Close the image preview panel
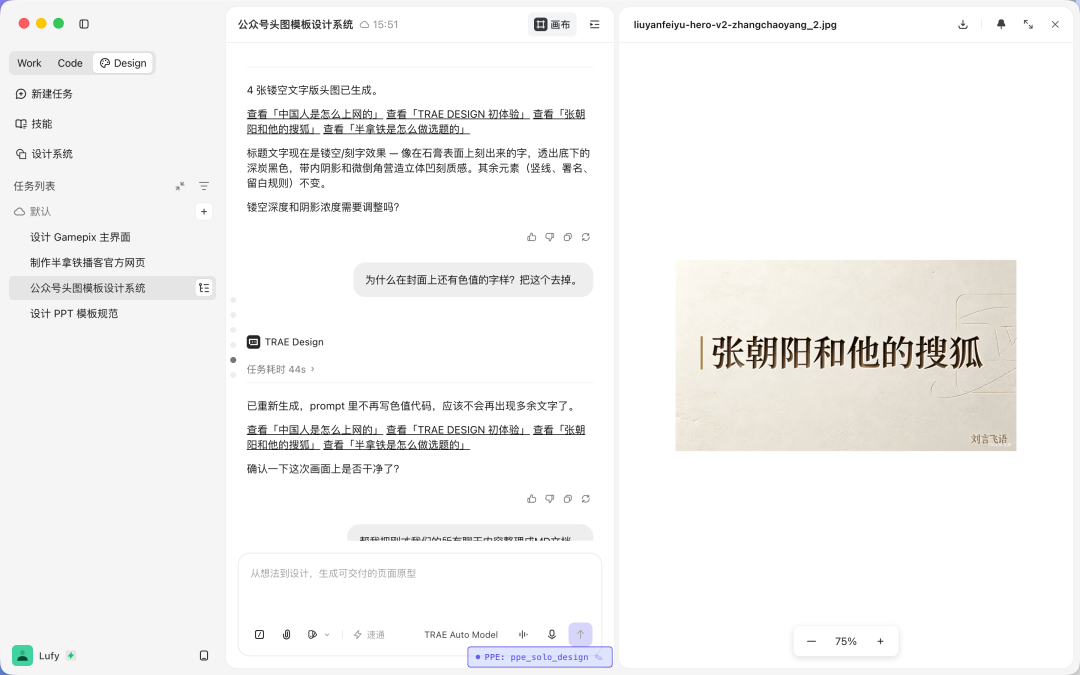 click(1055, 25)
